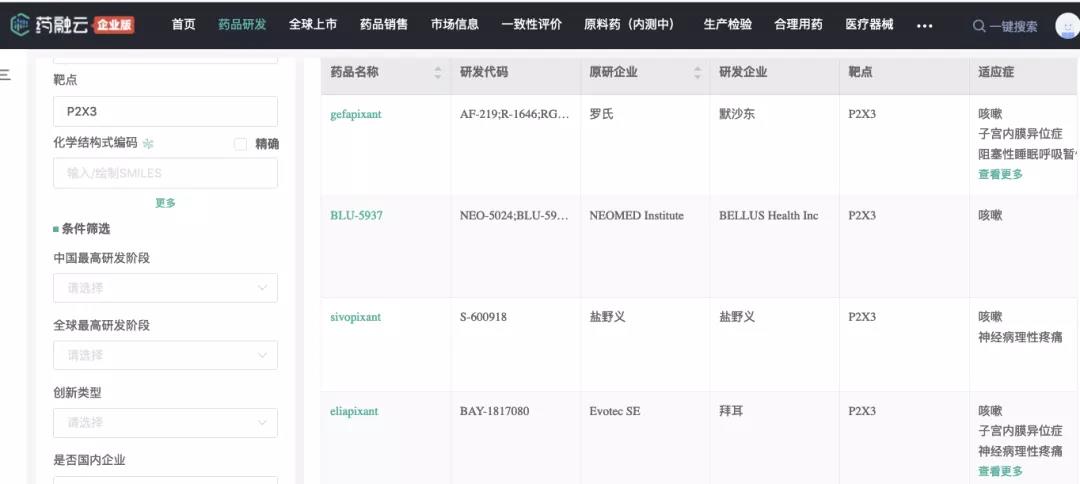This screenshot has height=484, width=1080.
Task: Click the 研发代码 column header
Action: tap(484, 72)
